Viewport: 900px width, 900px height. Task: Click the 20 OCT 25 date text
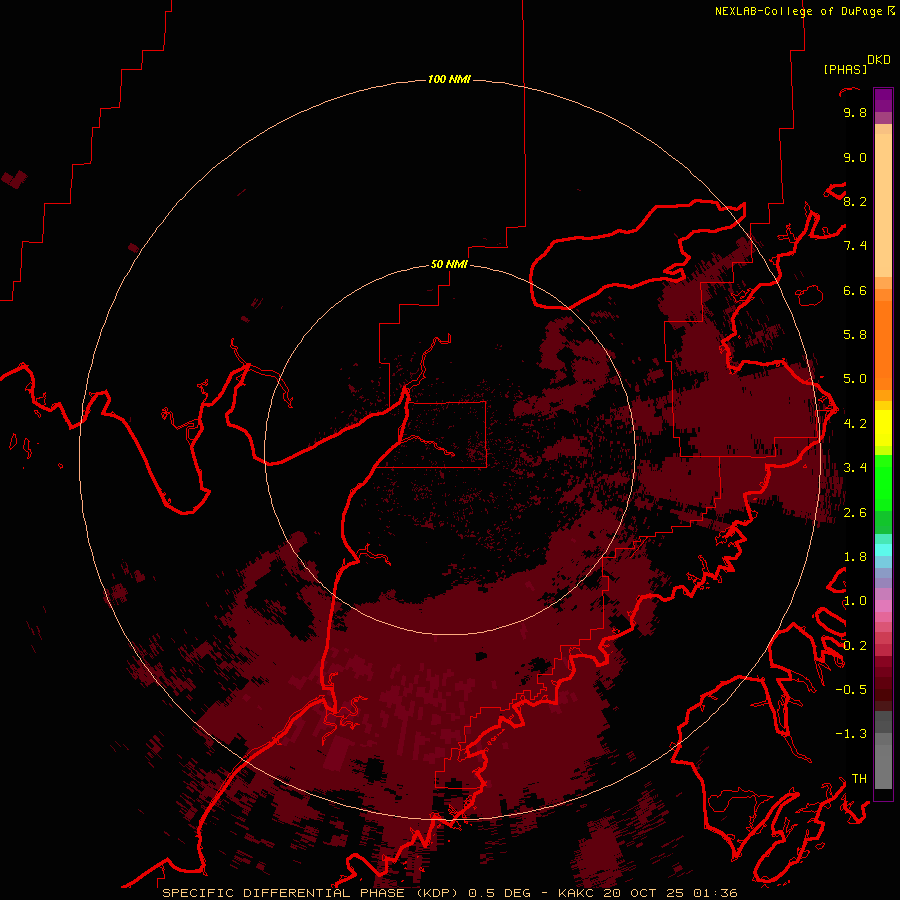[645, 893]
